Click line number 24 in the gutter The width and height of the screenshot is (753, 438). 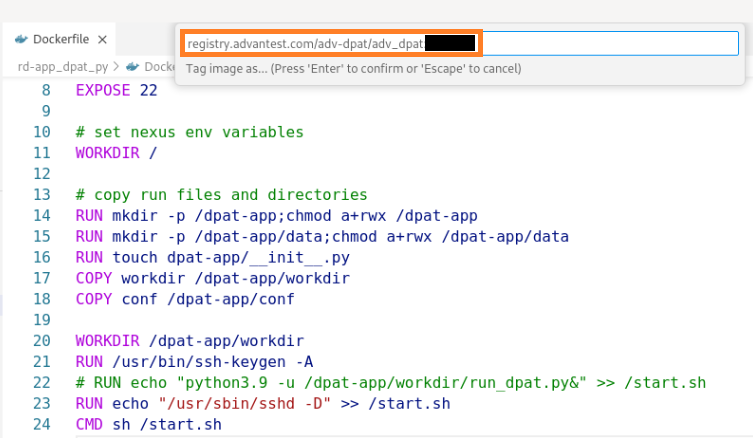click(41, 425)
